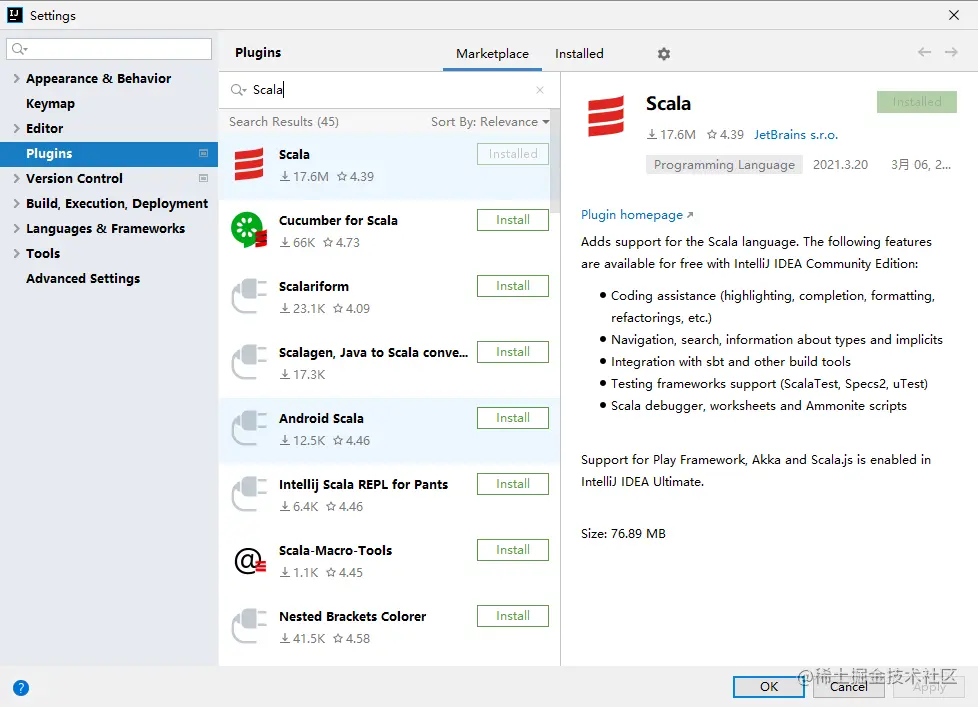Install the Scala-Macro-Tools plugin
The image size is (978, 707).
point(513,551)
